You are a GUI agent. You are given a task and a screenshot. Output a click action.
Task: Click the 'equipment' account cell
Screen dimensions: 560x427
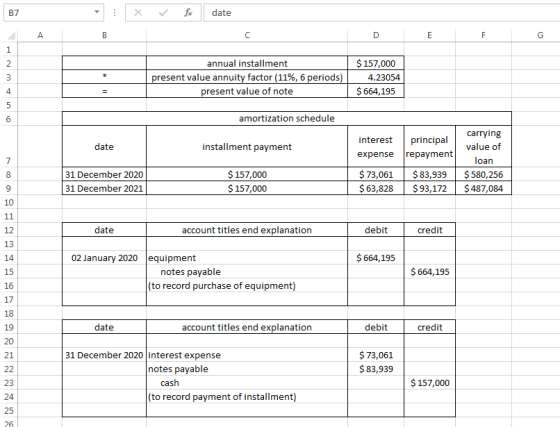click(x=247, y=258)
